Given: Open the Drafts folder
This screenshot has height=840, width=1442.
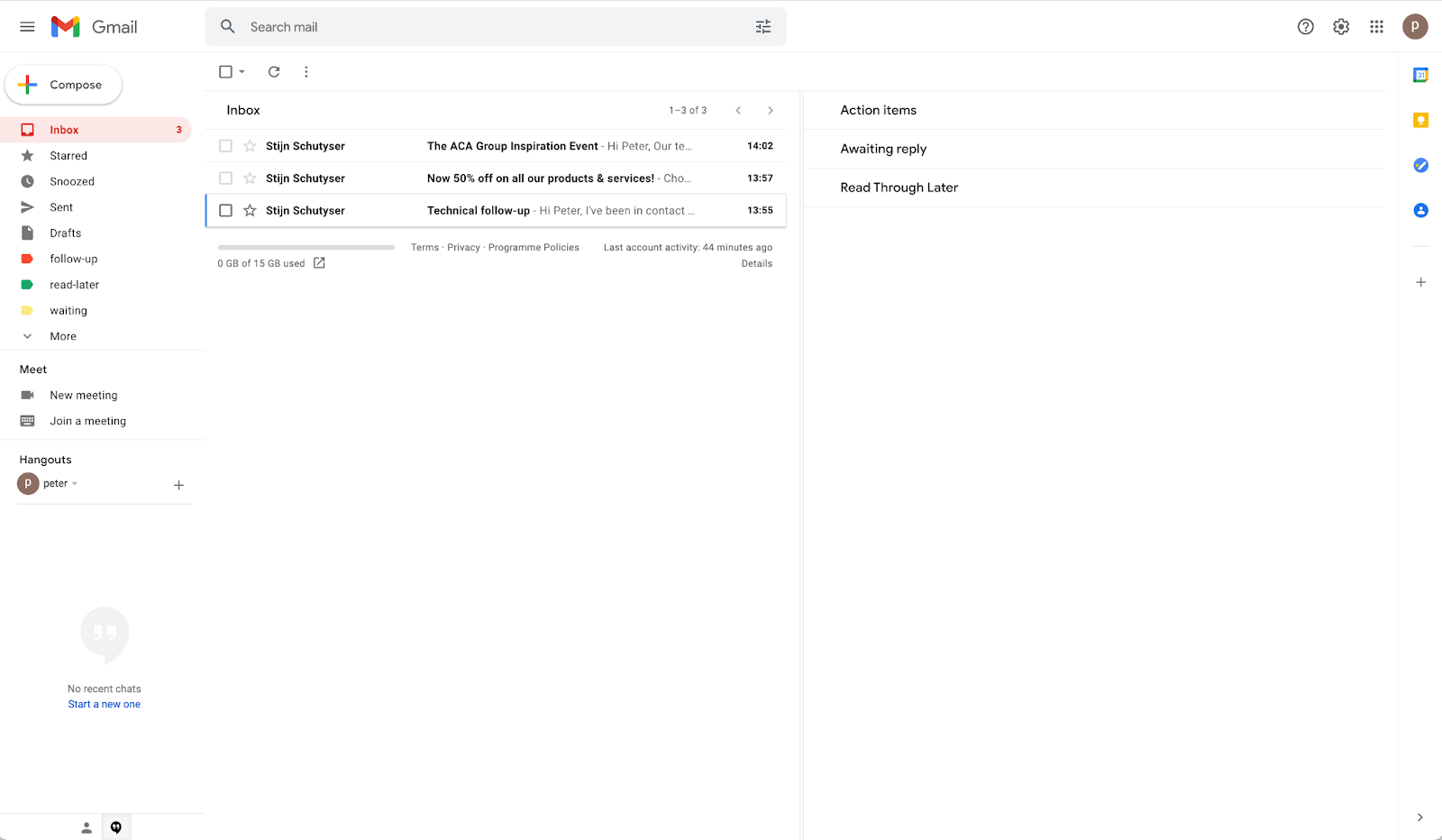Looking at the screenshot, I should [x=65, y=233].
